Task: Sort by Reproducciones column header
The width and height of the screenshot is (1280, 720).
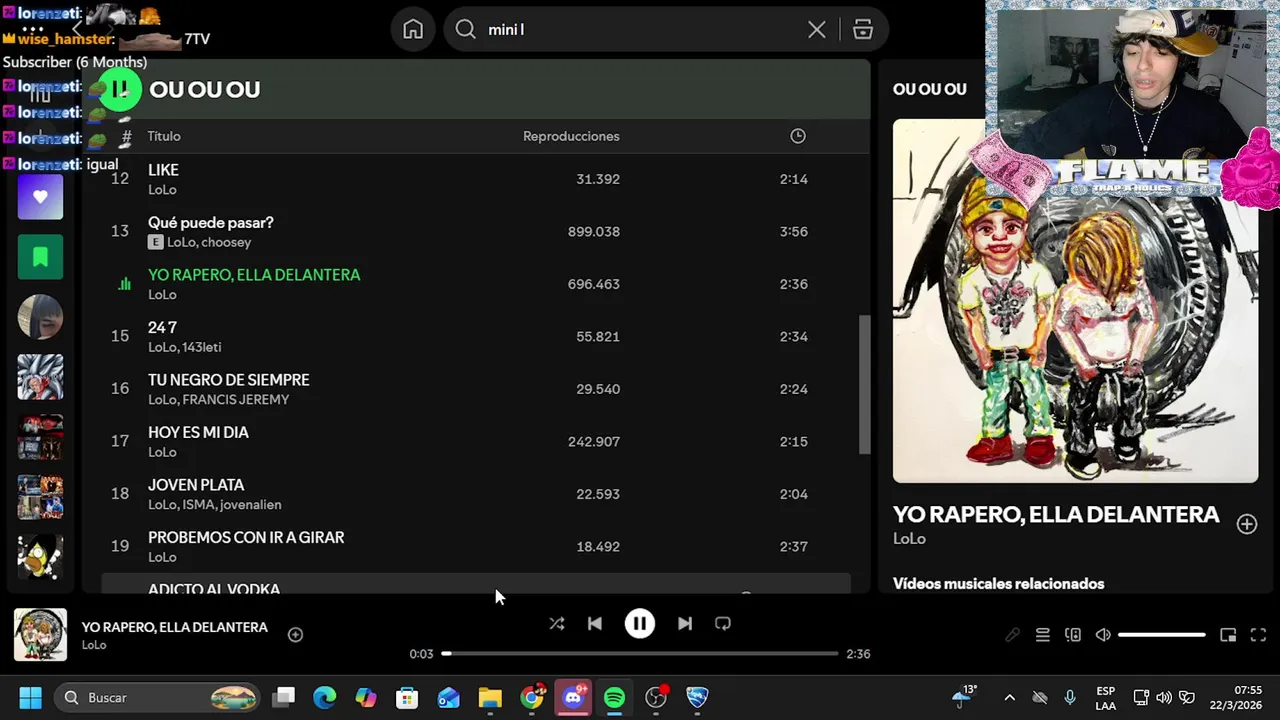Action: [x=571, y=136]
